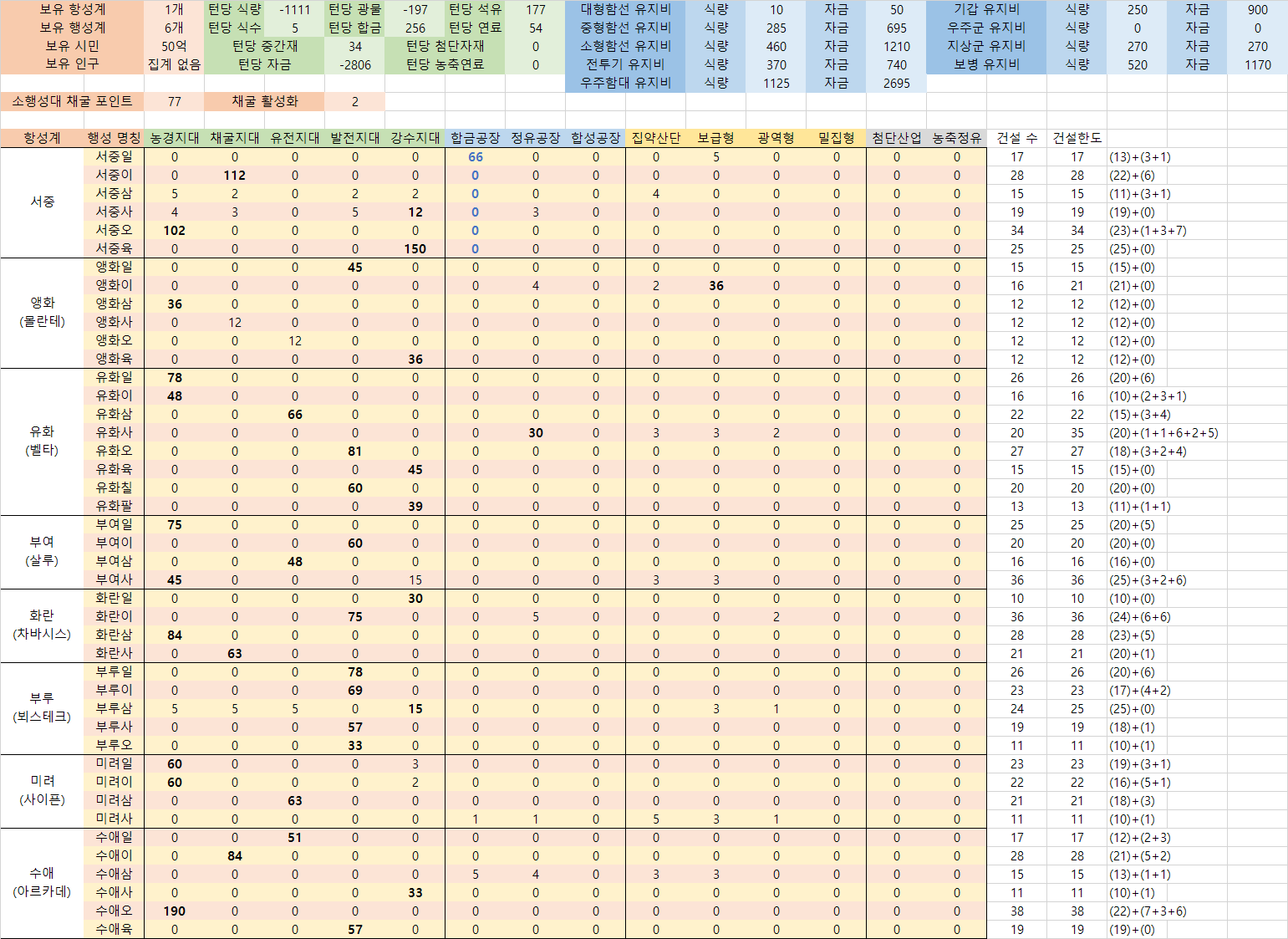Viewport: 1288px width, 939px height.
Task: Select the blue 66 in the 서중일 row
Action: 475,156
